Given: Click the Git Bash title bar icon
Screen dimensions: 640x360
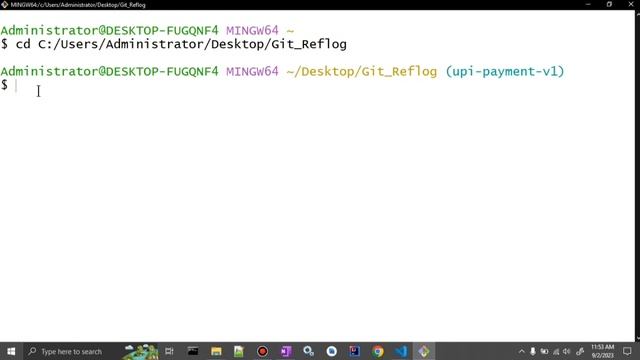Looking at the screenshot, I should (x=4, y=4).
